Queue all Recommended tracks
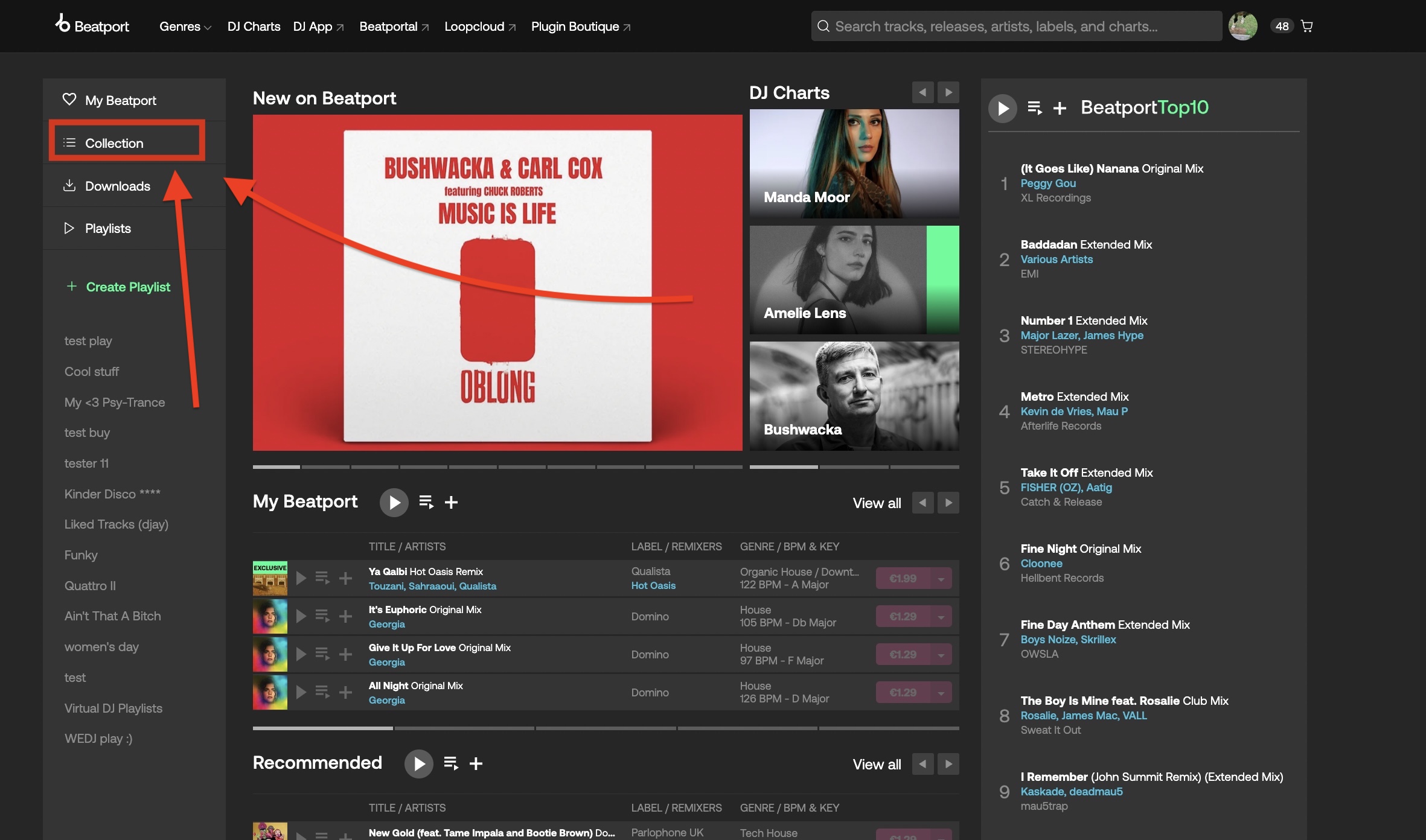 pyautogui.click(x=451, y=763)
